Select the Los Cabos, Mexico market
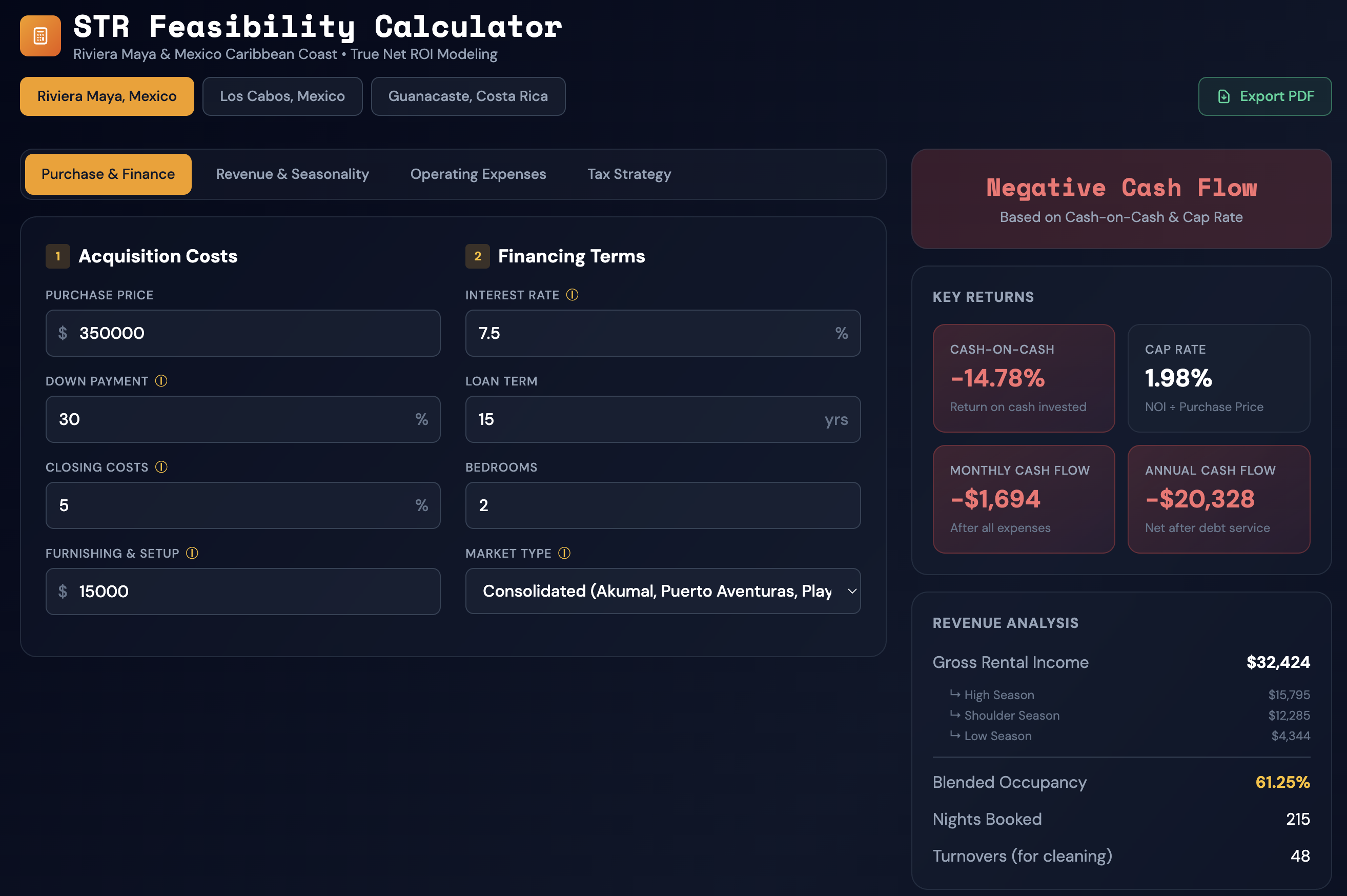The image size is (1347, 896). click(282, 96)
